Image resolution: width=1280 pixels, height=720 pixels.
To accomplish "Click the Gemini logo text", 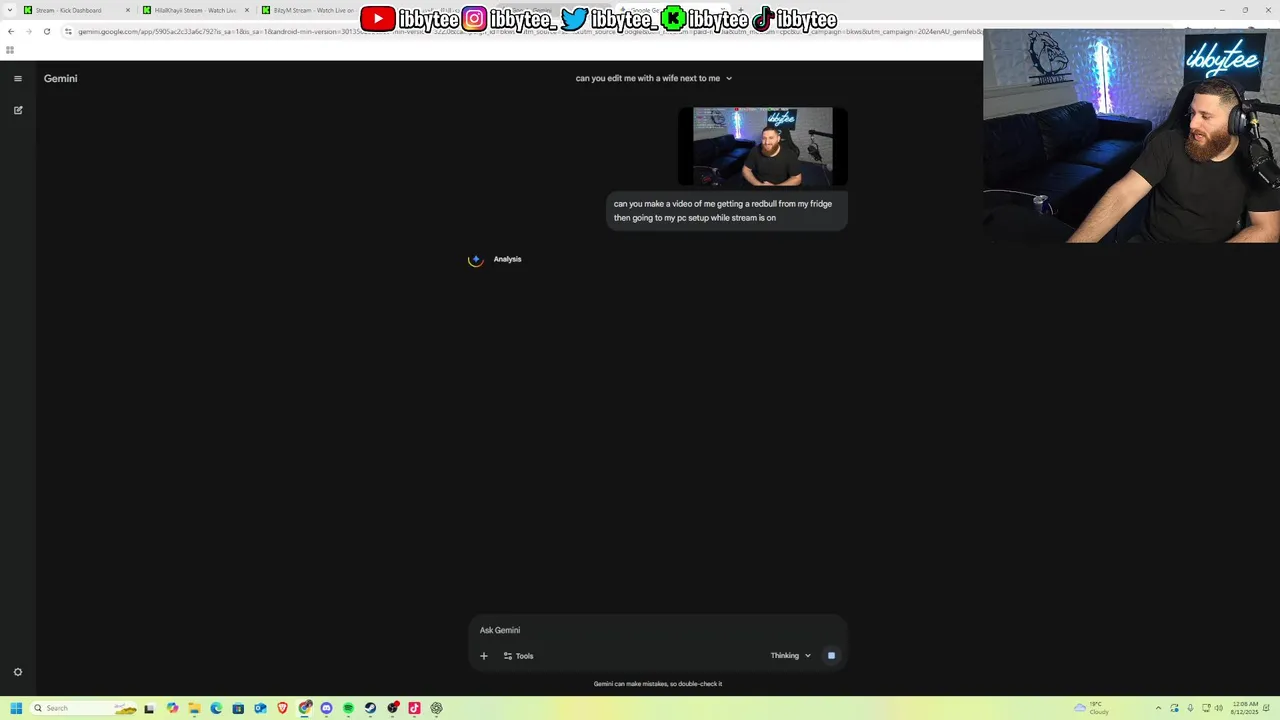I will click(x=60, y=78).
